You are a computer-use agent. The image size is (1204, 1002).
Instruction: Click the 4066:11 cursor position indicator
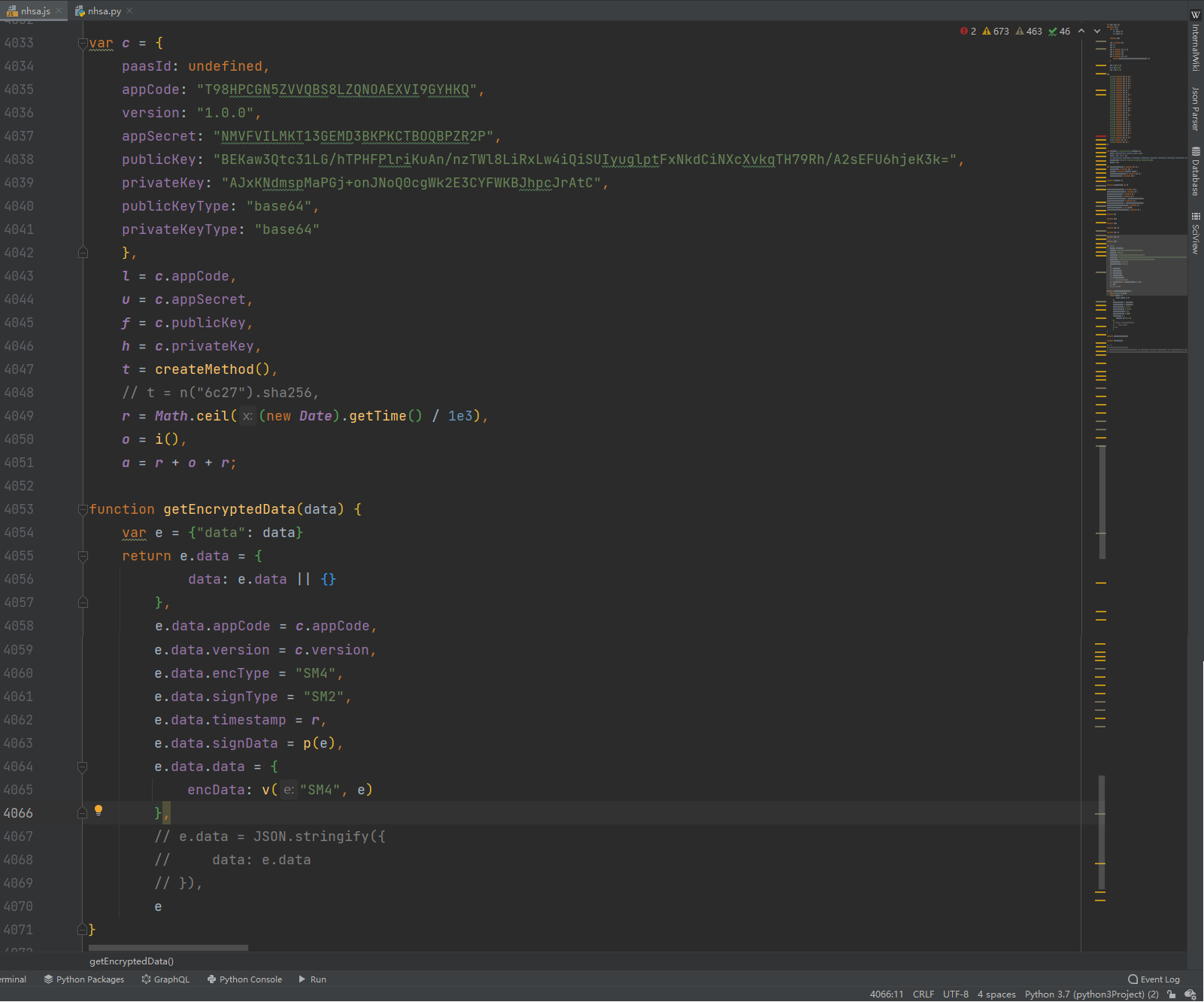click(x=887, y=994)
